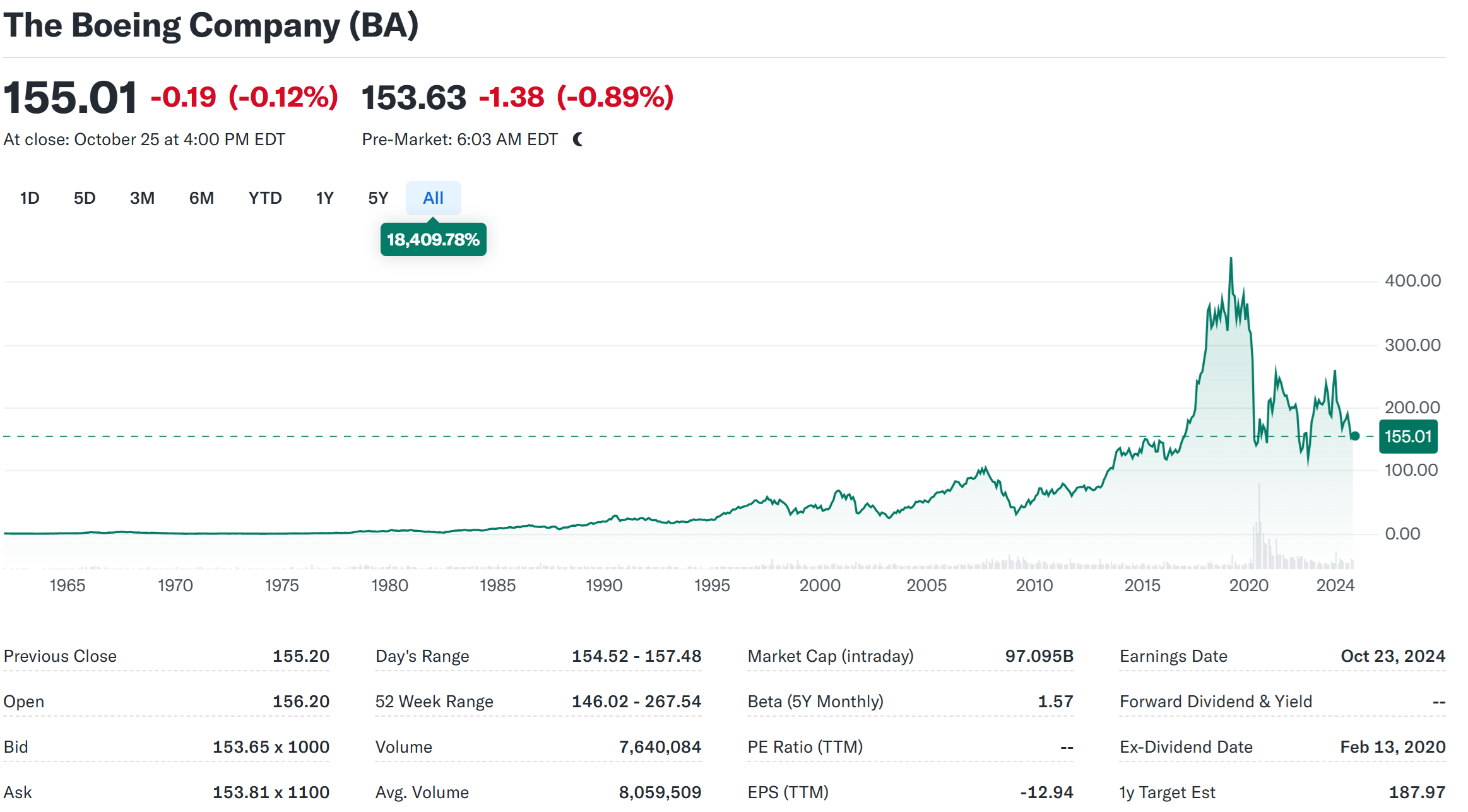Select the 5D chart range tab

pos(85,198)
